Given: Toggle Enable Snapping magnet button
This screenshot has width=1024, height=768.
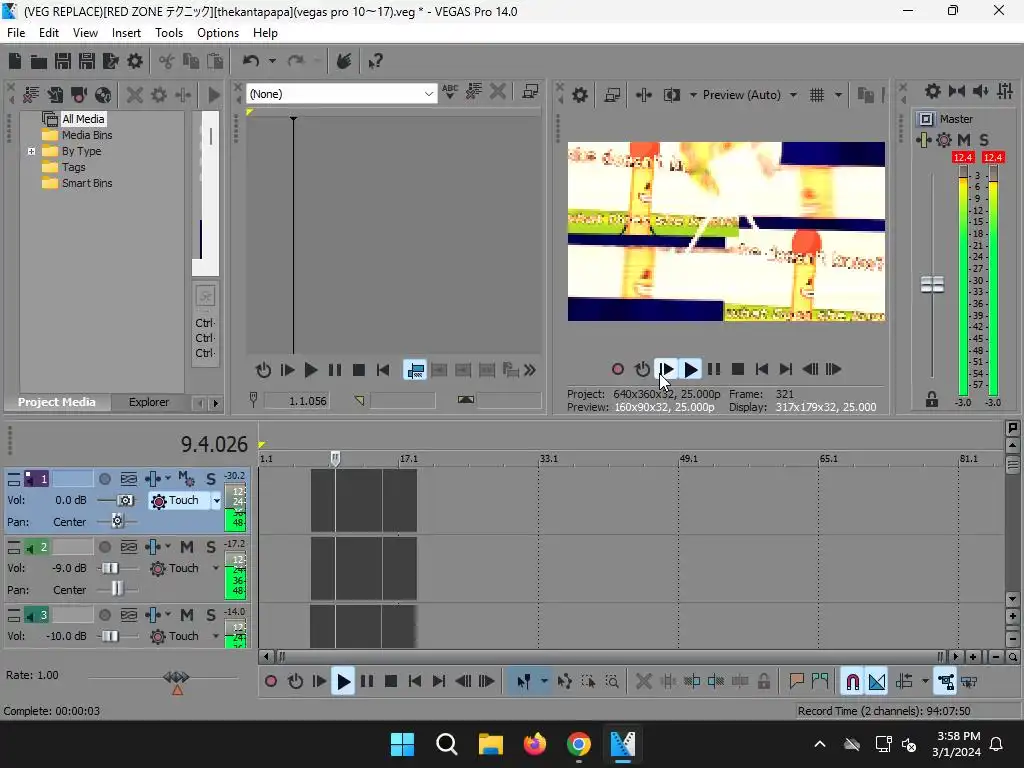Looking at the screenshot, I should click(853, 682).
